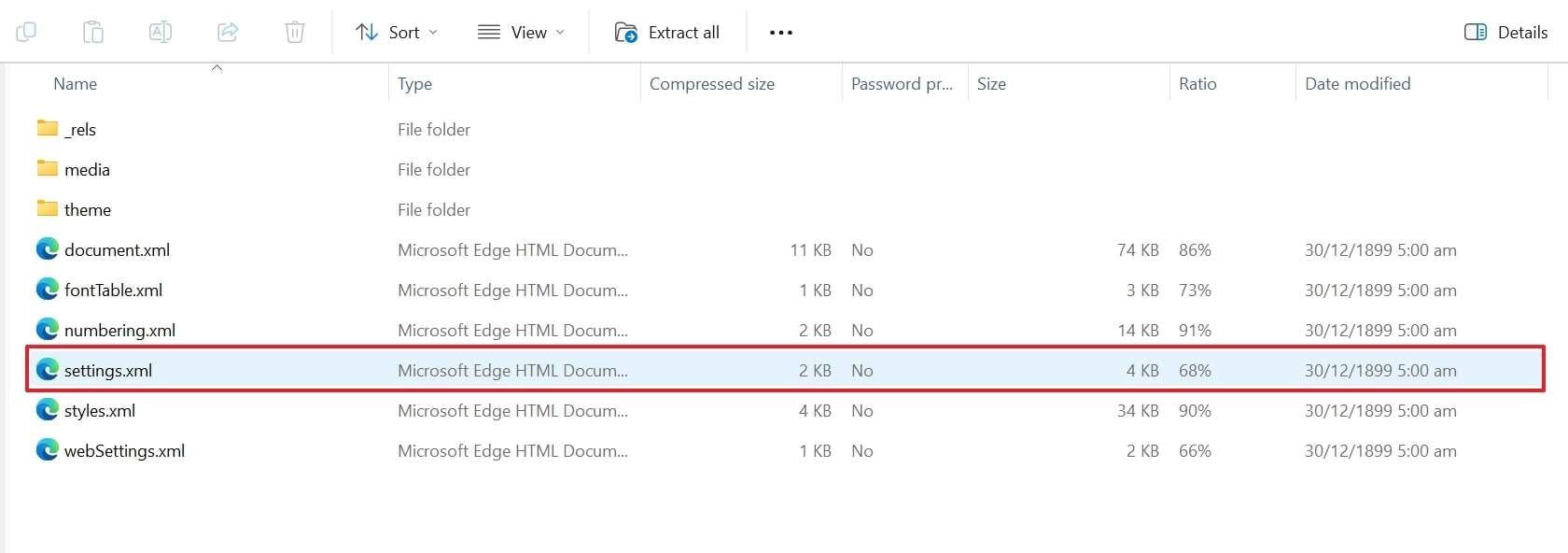
Task: Sort by Date modified column header
Action: (1358, 83)
